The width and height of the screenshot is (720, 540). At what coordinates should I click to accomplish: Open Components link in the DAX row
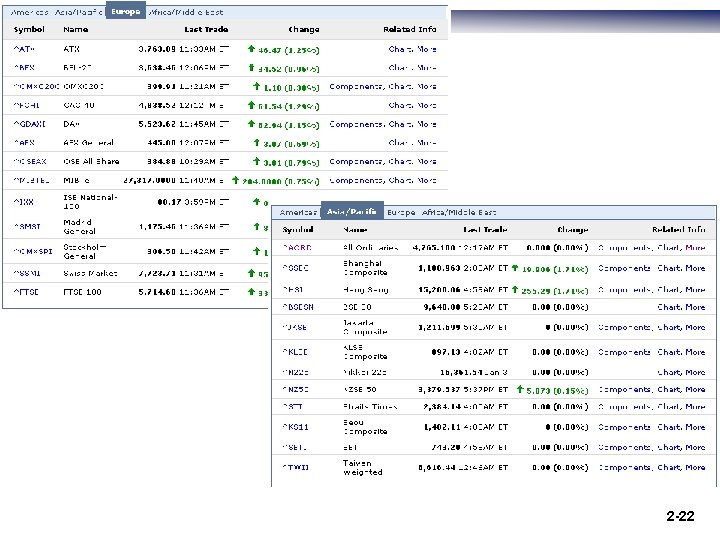(356, 124)
